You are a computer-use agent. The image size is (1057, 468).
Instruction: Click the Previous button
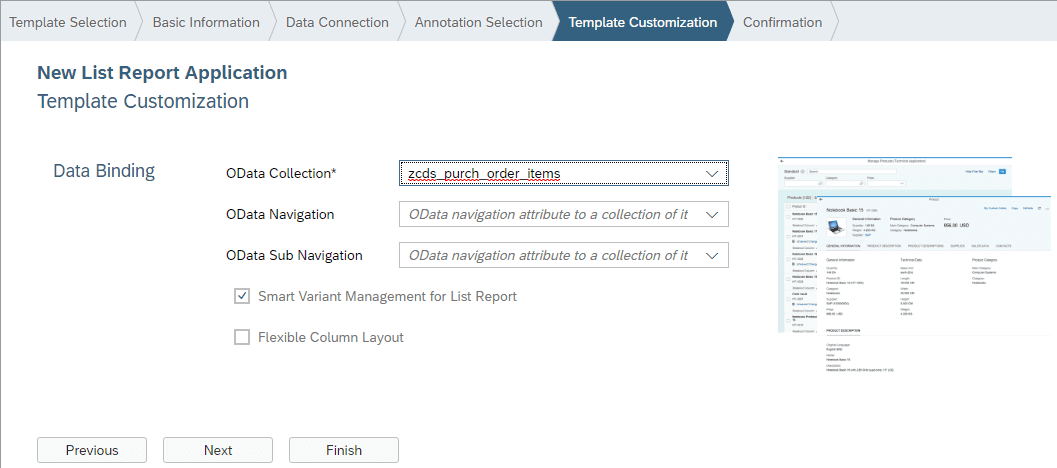[x=92, y=450]
